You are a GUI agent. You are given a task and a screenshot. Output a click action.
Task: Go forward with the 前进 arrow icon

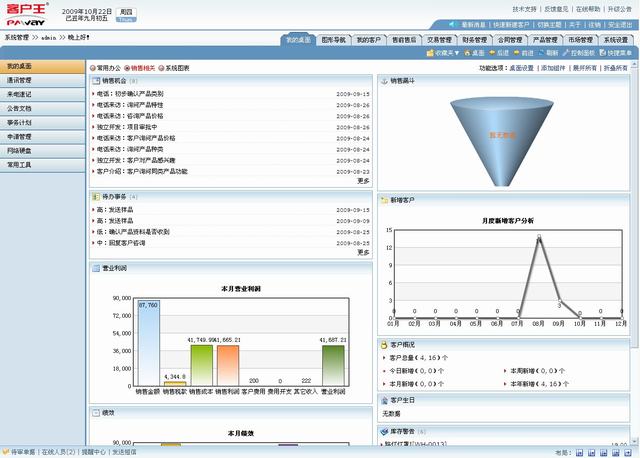[519, 52]
